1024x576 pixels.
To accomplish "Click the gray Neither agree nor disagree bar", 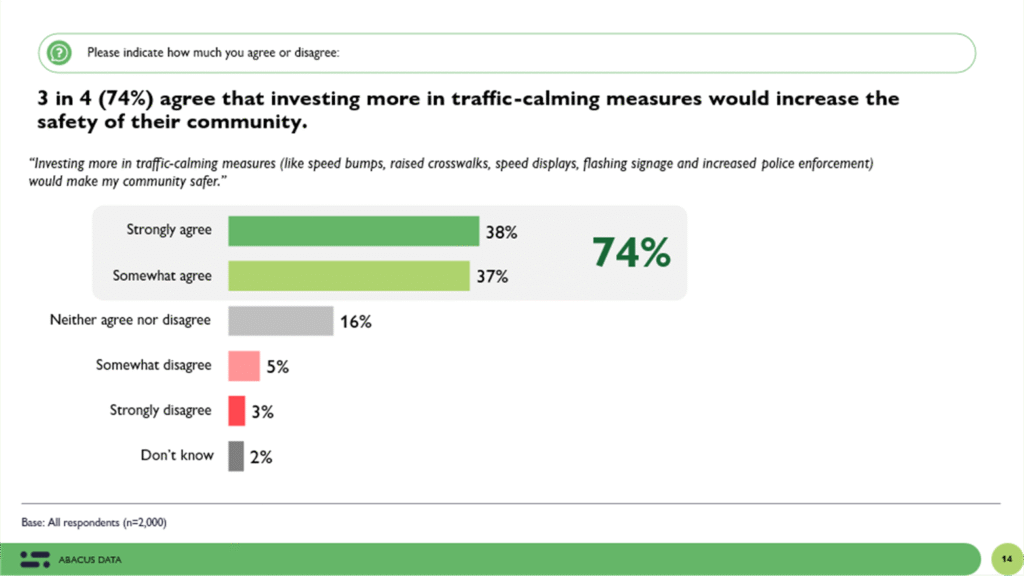I will 280,321.
